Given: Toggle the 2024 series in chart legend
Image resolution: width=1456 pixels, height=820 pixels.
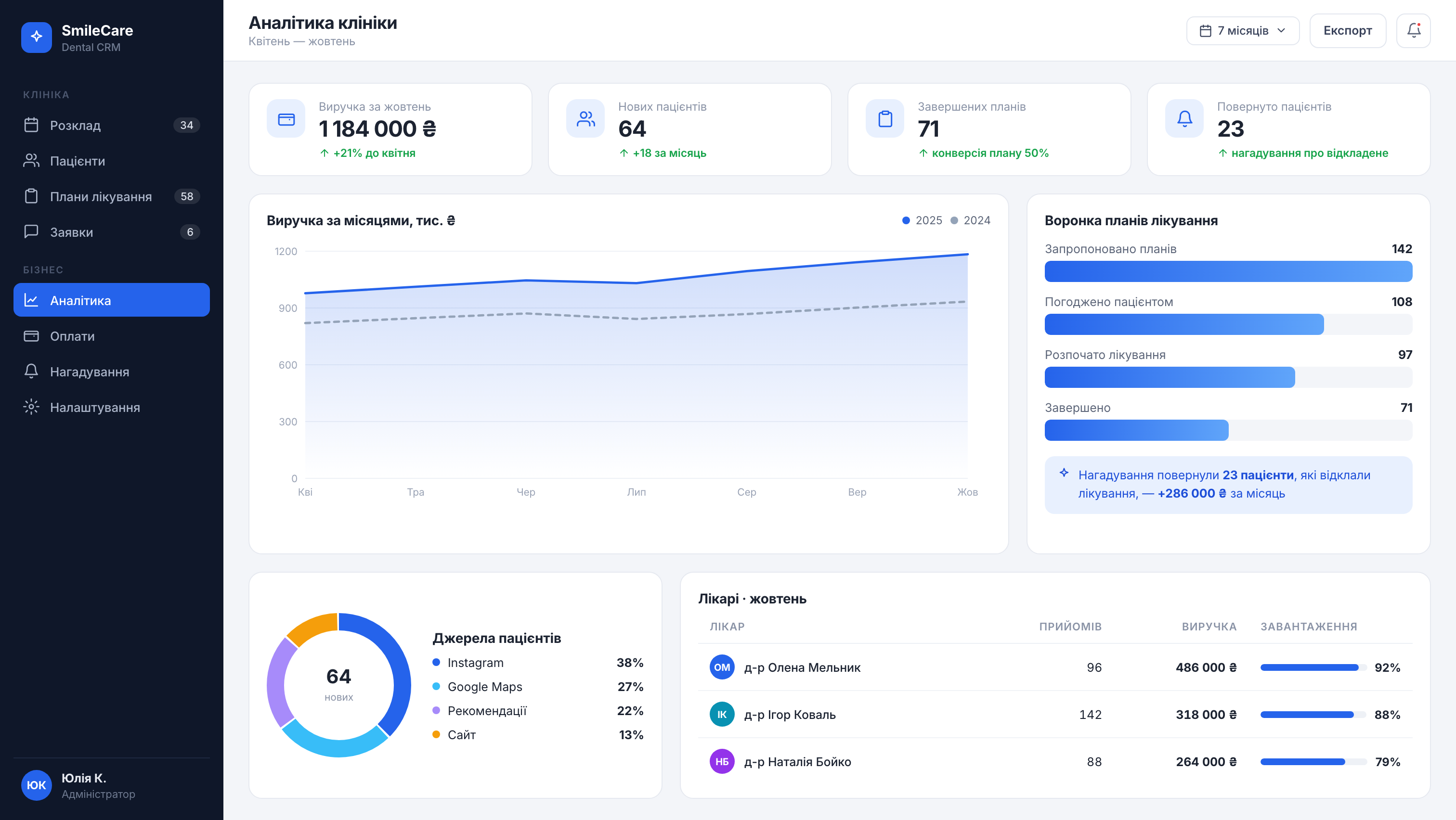Looking at the screenshot, I should [971, 220].
